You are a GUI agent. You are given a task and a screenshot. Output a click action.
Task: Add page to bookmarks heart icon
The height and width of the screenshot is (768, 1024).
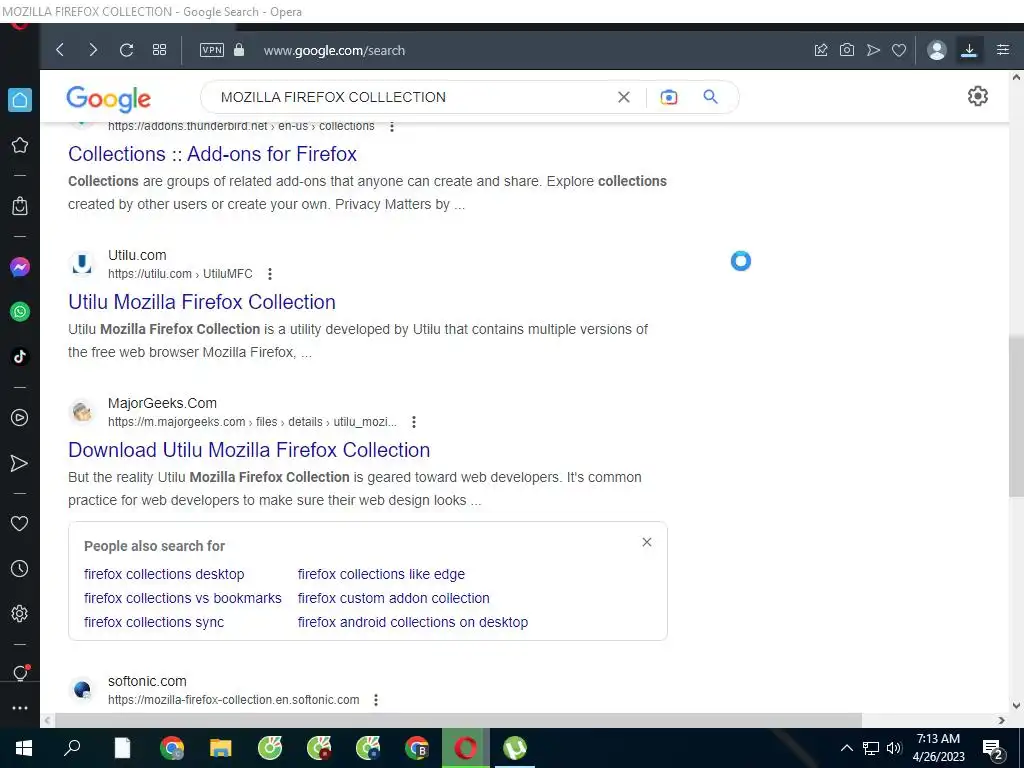tap(899, 50)
